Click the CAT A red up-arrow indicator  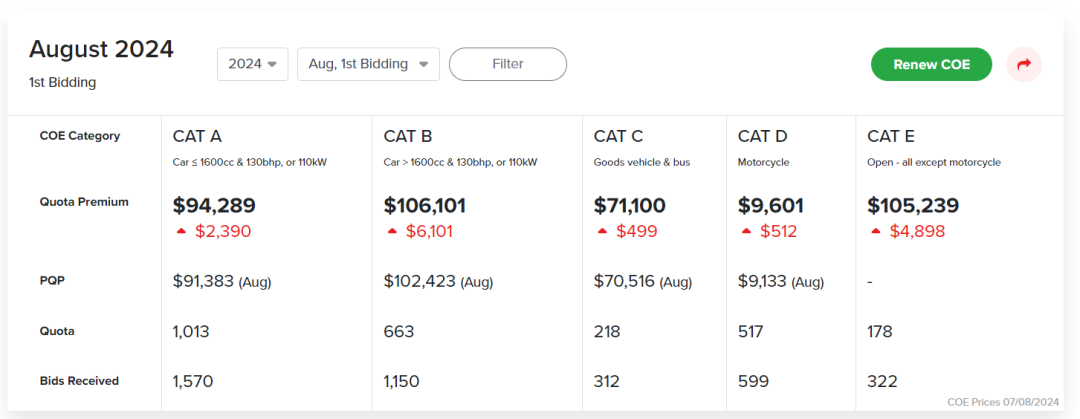click(x=181, y=231)
